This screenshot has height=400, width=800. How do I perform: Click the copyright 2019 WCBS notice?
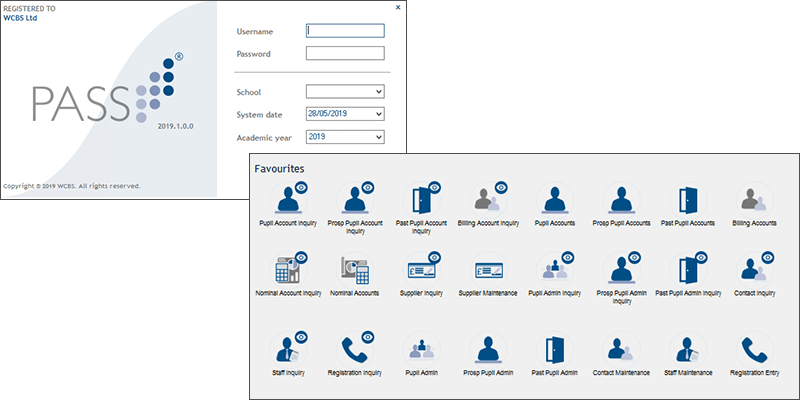coord(71,186)
